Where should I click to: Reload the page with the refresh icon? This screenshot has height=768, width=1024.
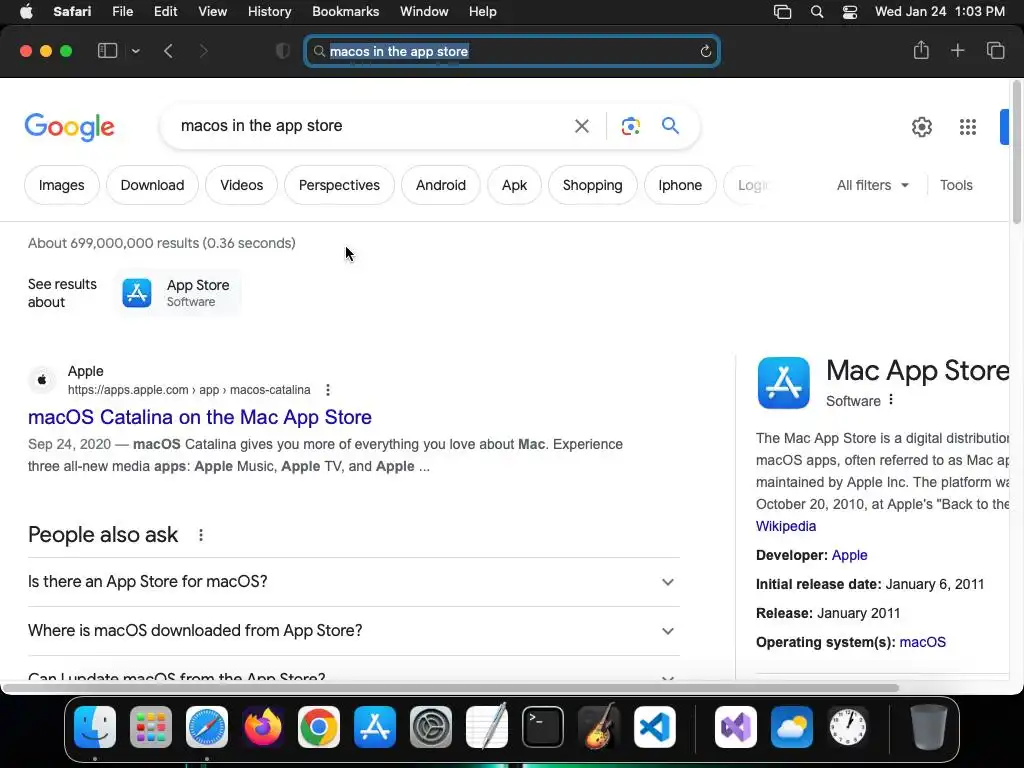point(705,52)
